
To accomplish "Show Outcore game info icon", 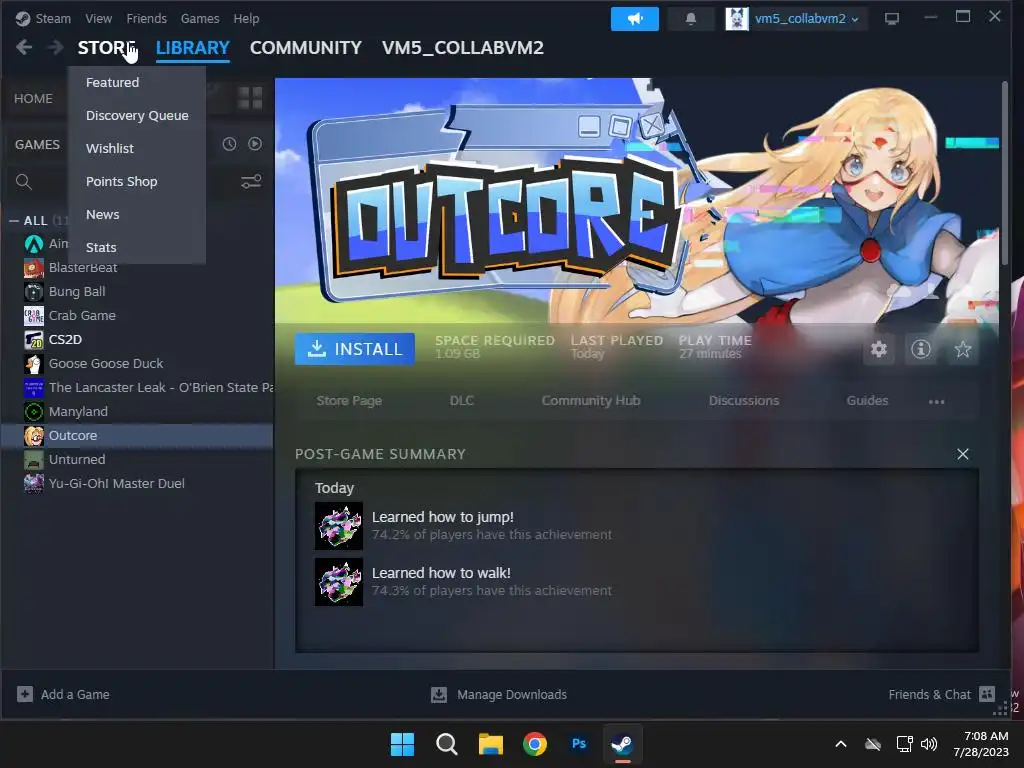I will point(921,349).
